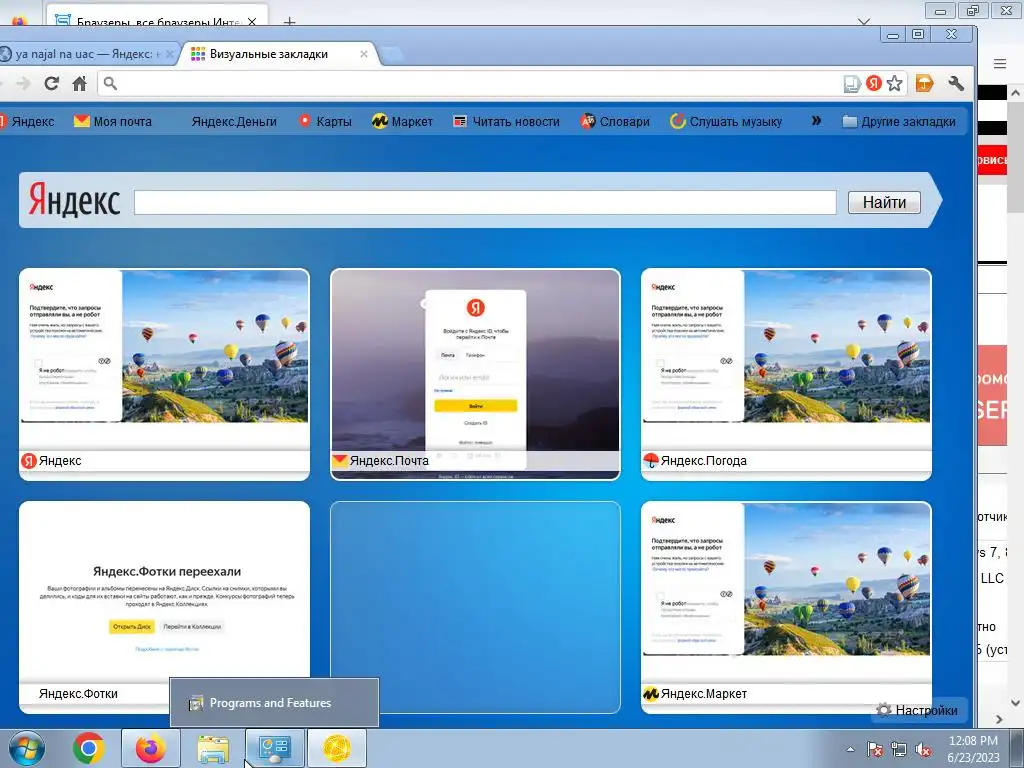Open the Яндекс.Маркет visual bookmark thumbnail
Screen dimensions: 1024x768
point(786,607)
